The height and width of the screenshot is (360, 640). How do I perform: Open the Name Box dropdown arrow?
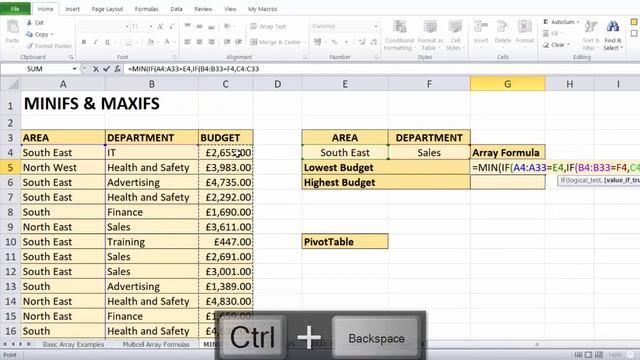(x=74, y=69)
